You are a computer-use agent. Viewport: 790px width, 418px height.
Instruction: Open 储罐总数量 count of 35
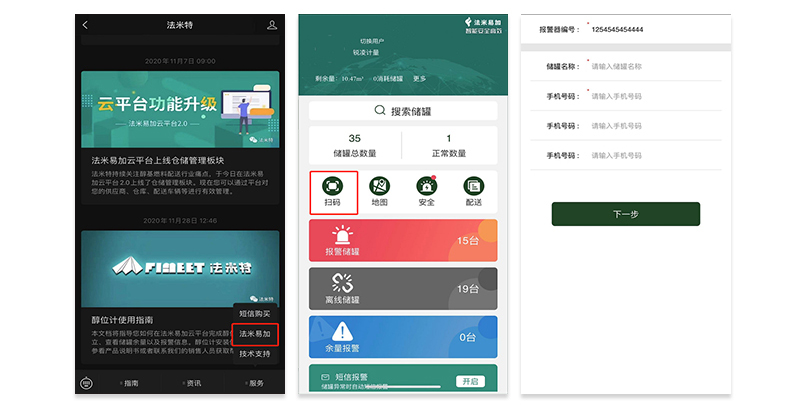coord(355,145)
